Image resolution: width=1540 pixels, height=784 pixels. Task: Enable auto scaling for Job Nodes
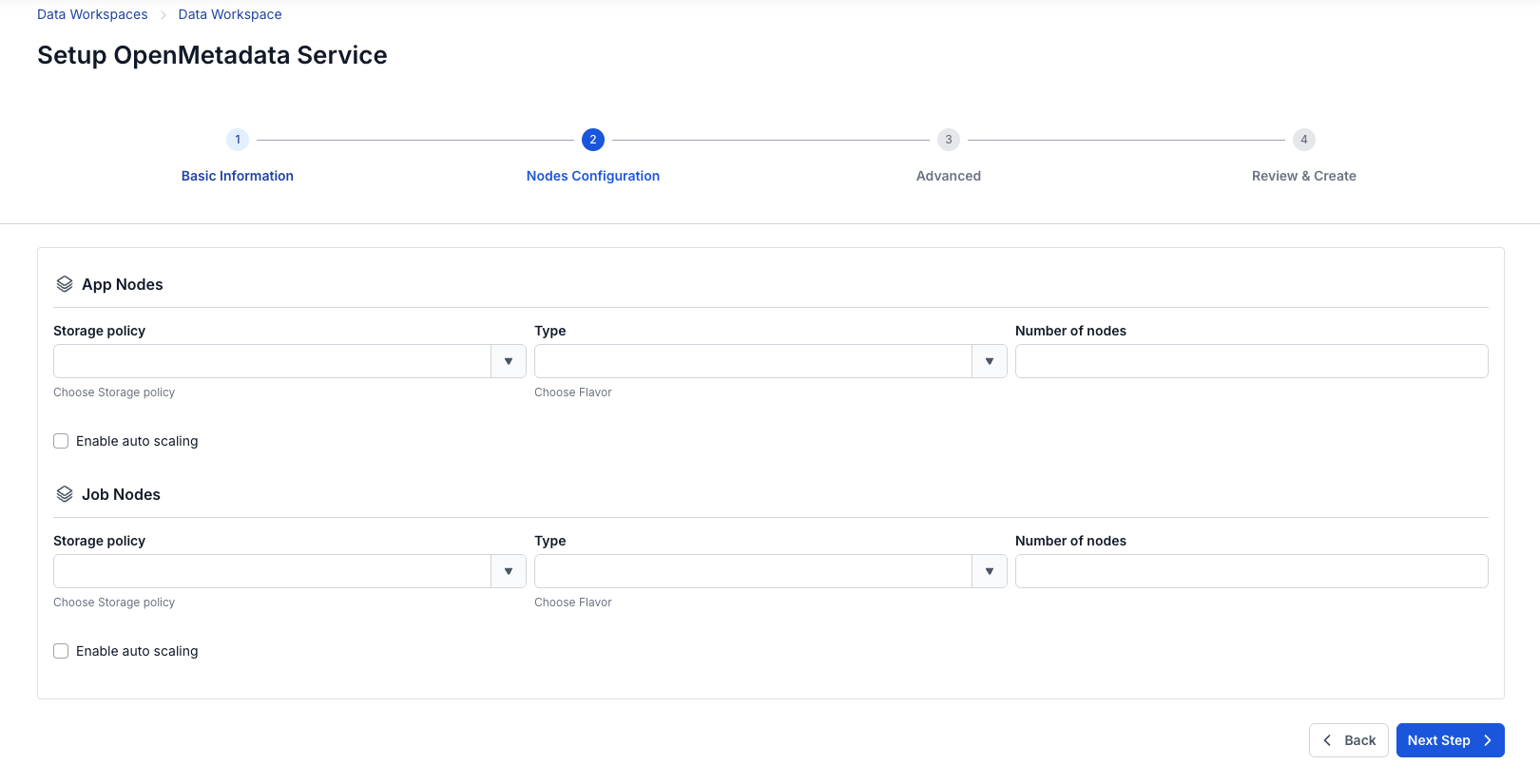[61, 651]
